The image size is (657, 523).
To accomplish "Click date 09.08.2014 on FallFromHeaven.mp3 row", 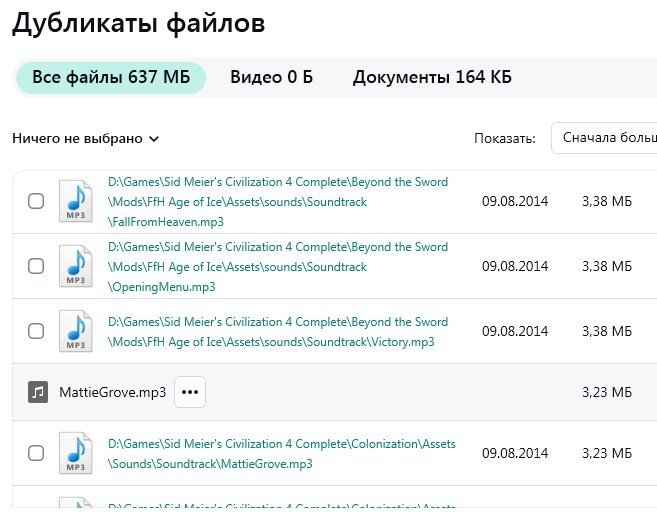I will (515, 201).
